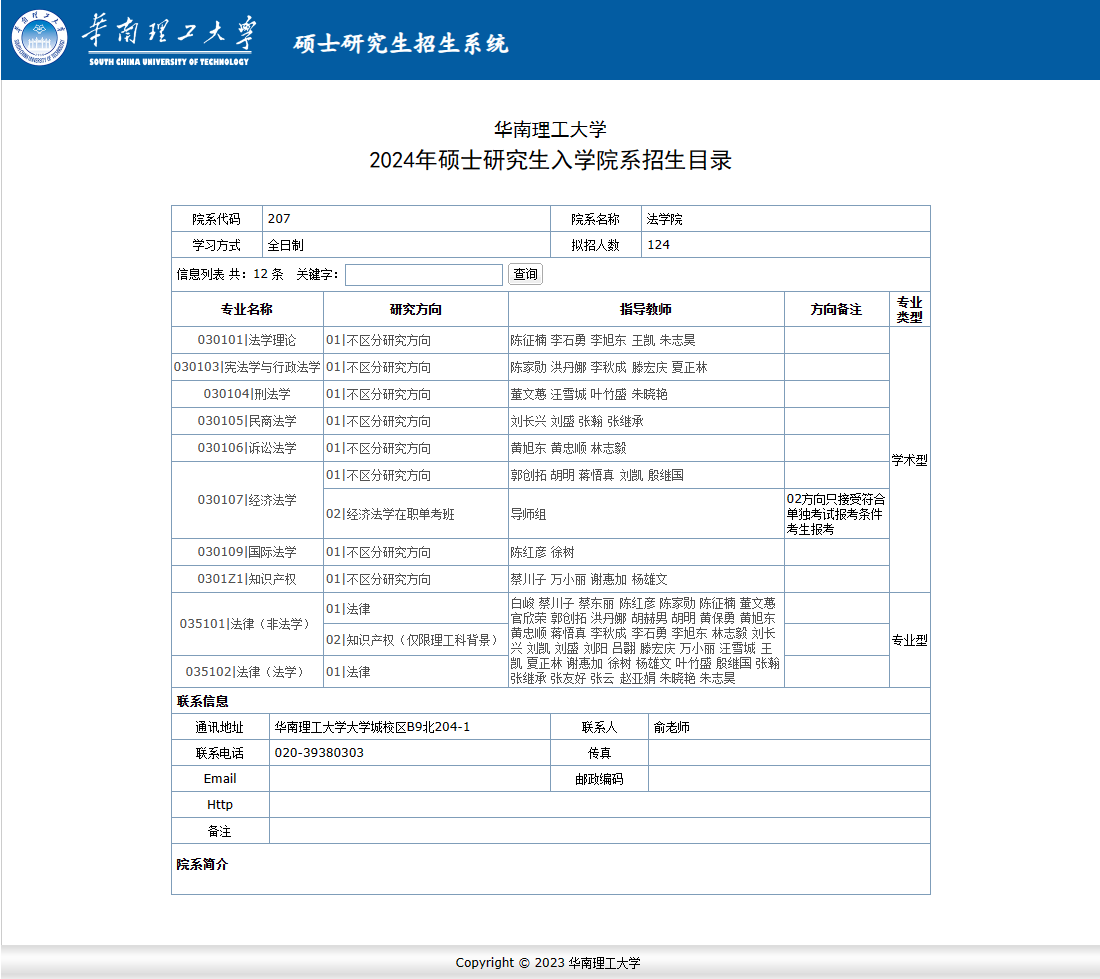Select the 030101|法学理论 major cell
1100x979 pixels.
[247, 340]
